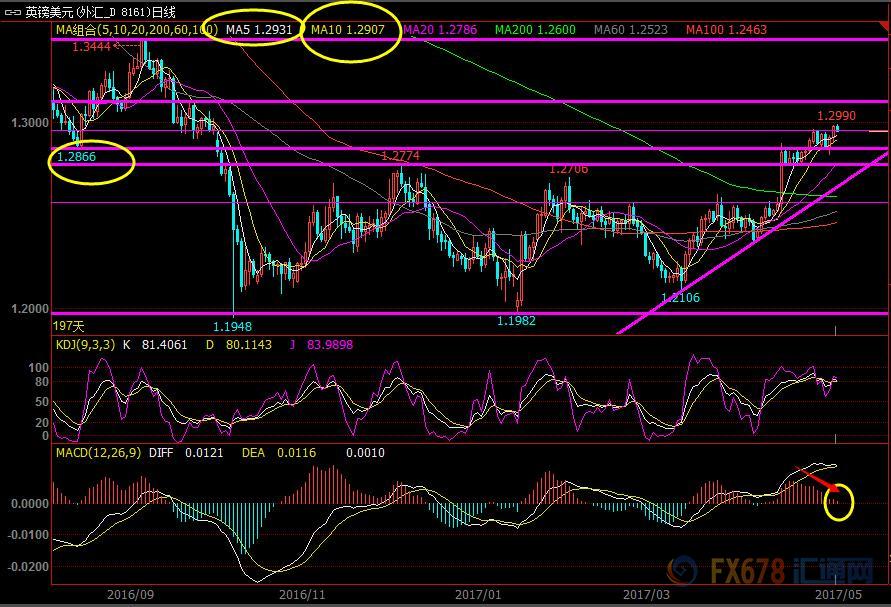Open the KDJ(9,3,3) indicator label
This screenshot has width=891, height=607.
pos(85,344)
